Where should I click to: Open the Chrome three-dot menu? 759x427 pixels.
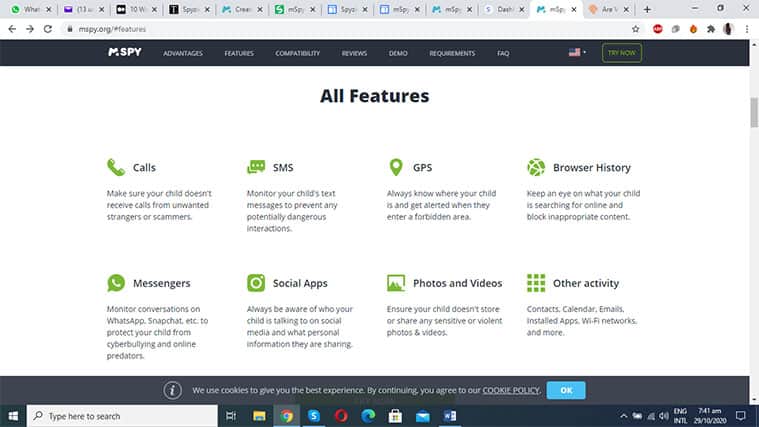click(746, 29)
